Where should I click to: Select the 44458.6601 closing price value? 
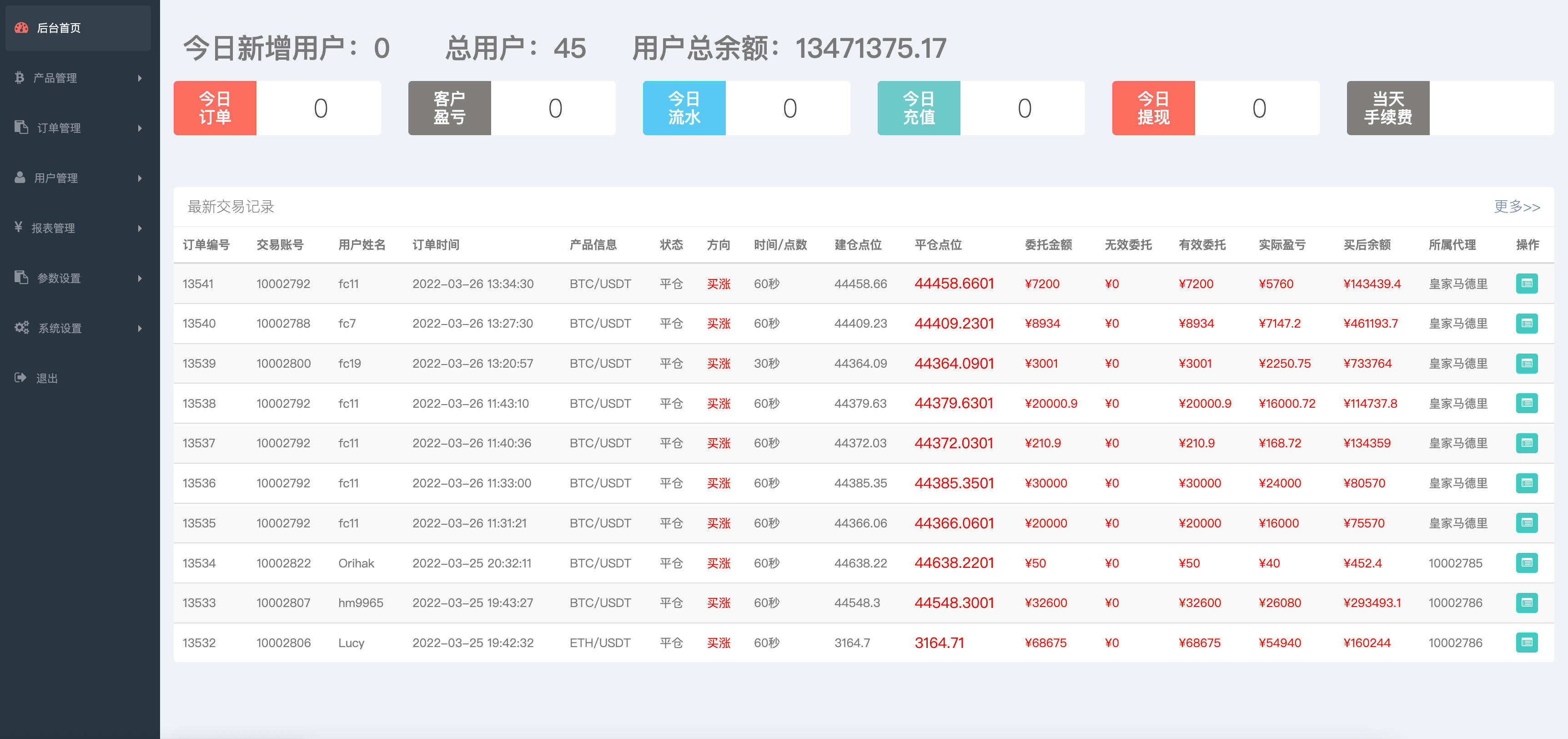point(955,283)
